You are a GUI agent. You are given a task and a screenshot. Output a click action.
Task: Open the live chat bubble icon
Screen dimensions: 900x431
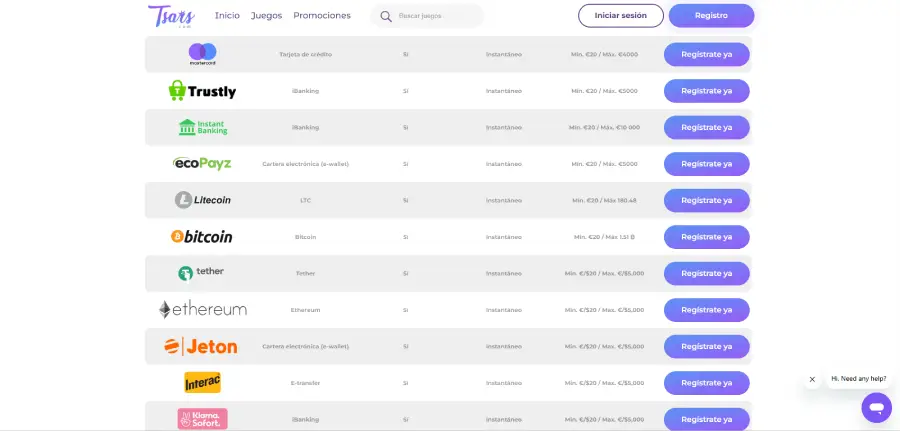pyautogui.click(x=876, y=407)
